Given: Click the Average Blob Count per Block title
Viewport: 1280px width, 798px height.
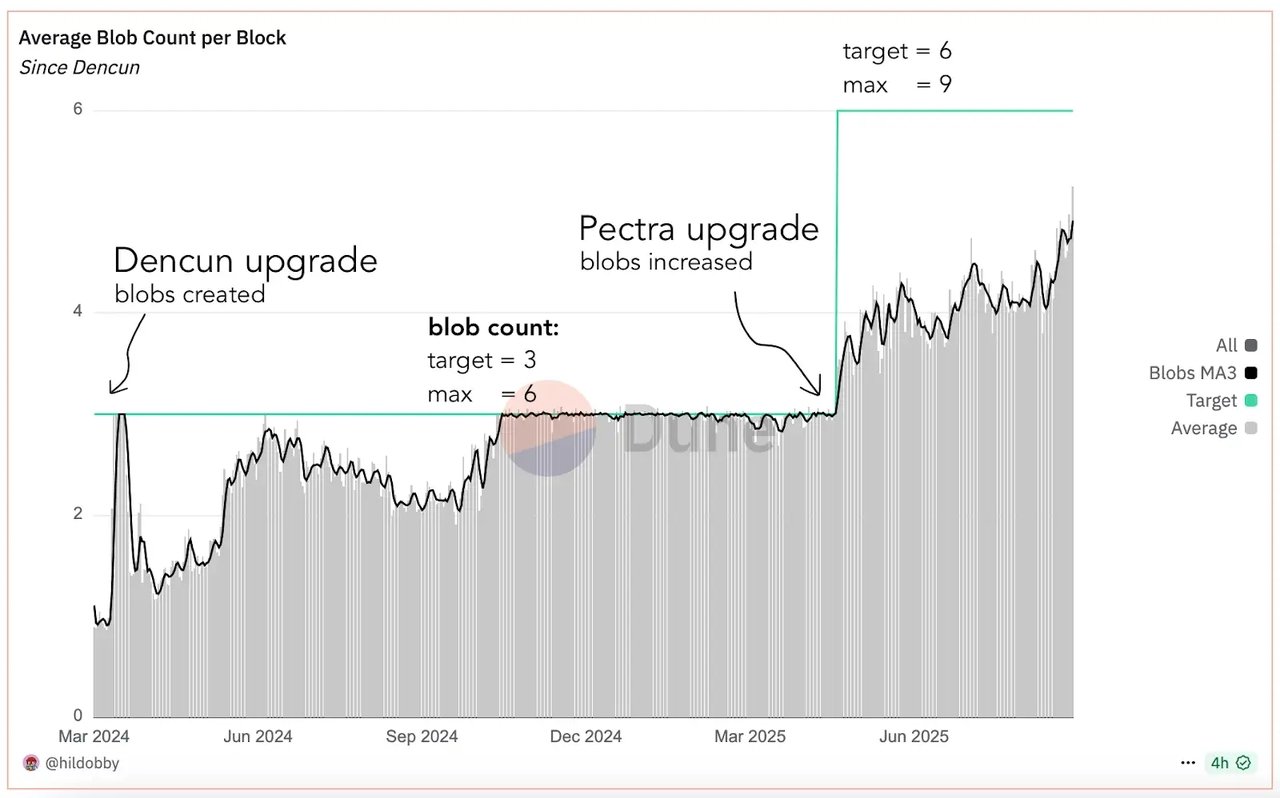Looking at the screenshot, I should [152, 38].
